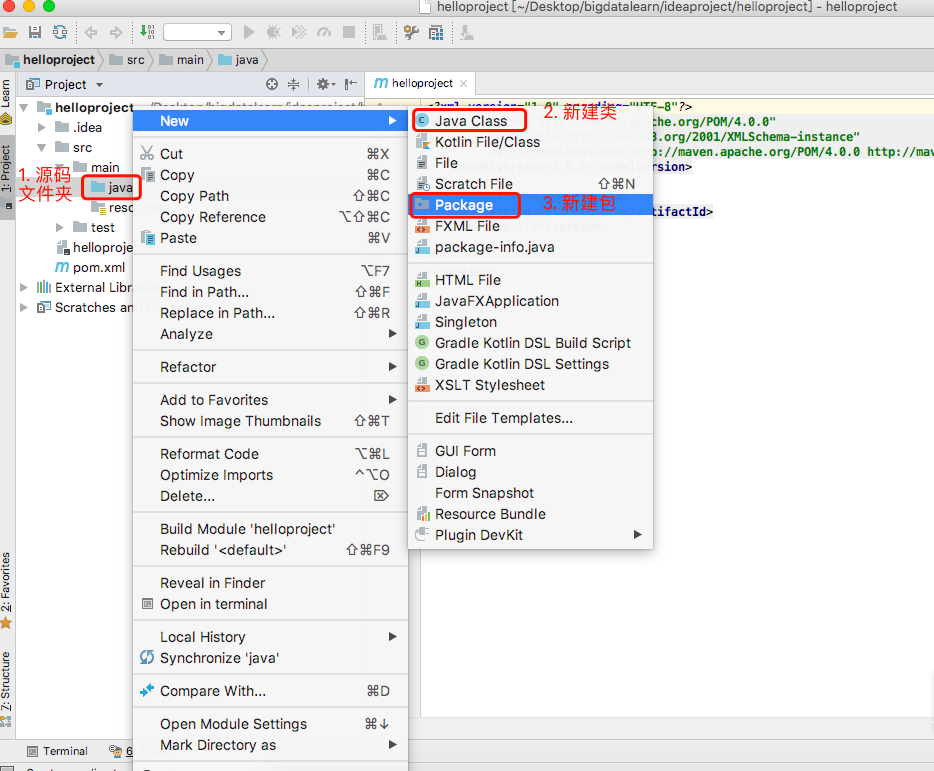Click the Save All toolbar icon
Screen dimensions: 934x771
click(35, 32)
